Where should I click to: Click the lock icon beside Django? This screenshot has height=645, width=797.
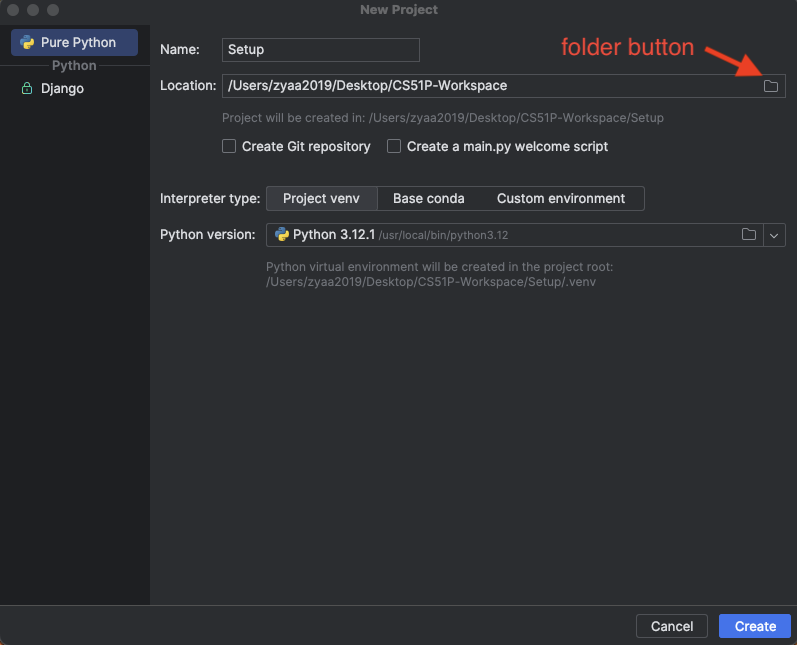27,89
